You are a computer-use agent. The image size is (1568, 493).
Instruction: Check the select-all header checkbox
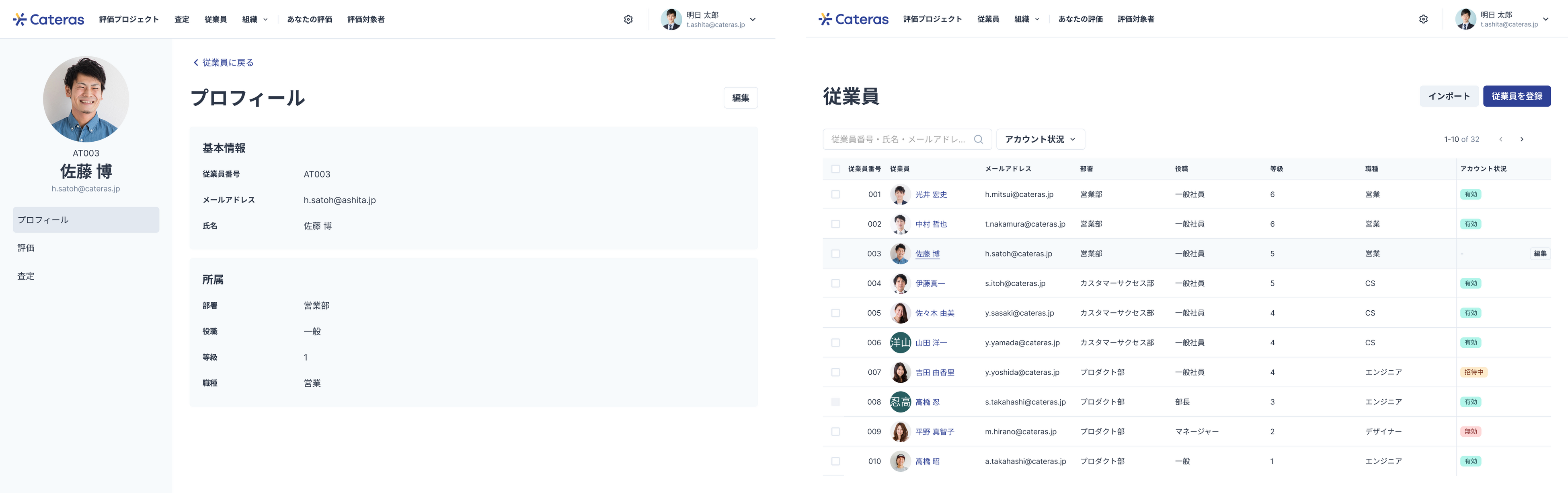pyautogui.click(x=835, y=169)
